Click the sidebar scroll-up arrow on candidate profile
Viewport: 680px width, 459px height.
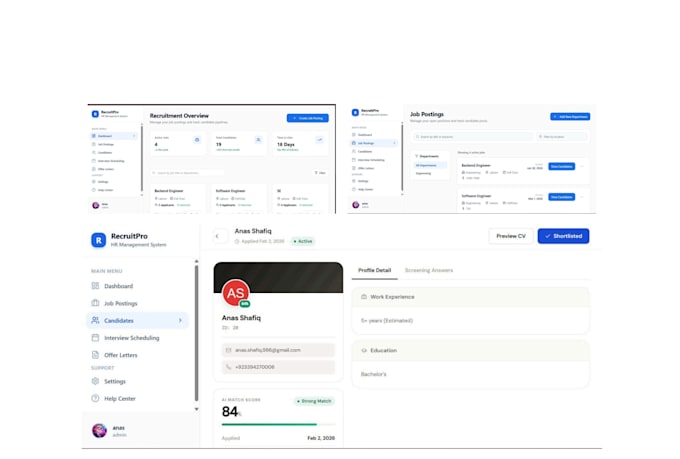coord(196,262)
